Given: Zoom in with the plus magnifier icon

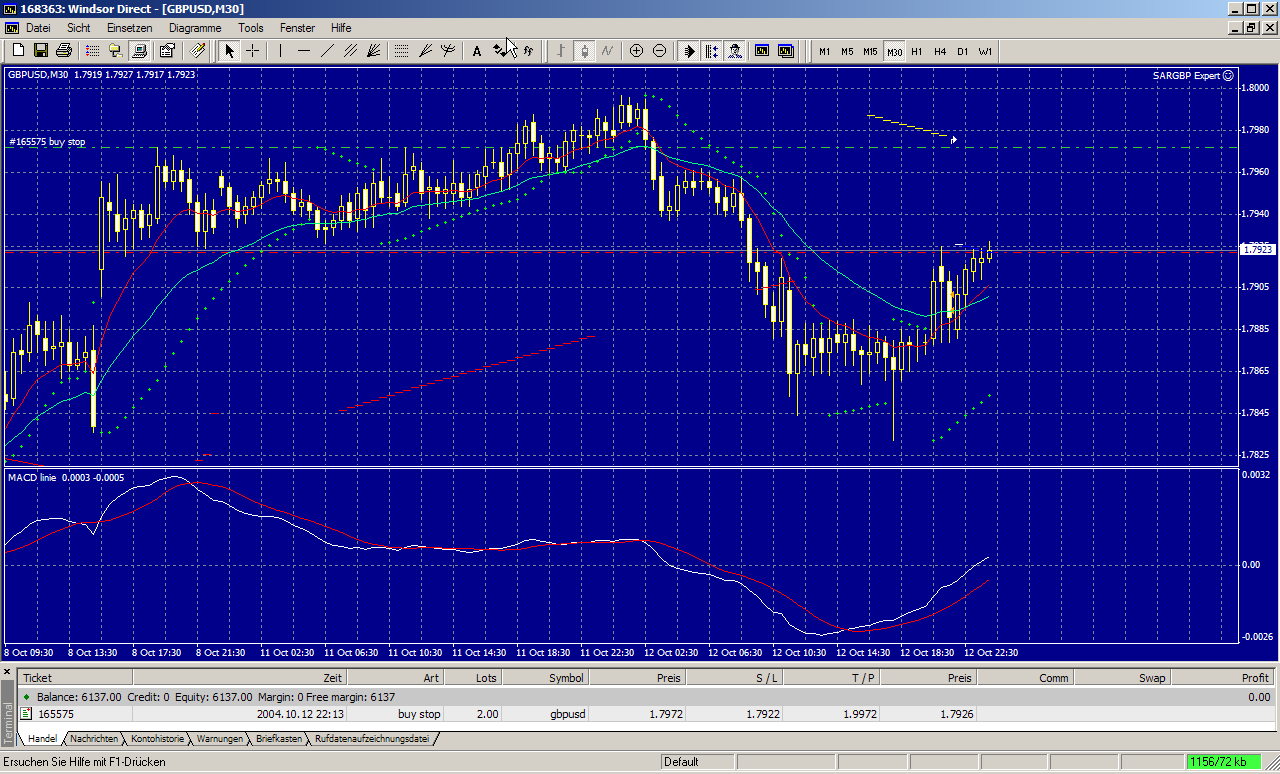Looking at the screenshot, I should coord(636,51).
